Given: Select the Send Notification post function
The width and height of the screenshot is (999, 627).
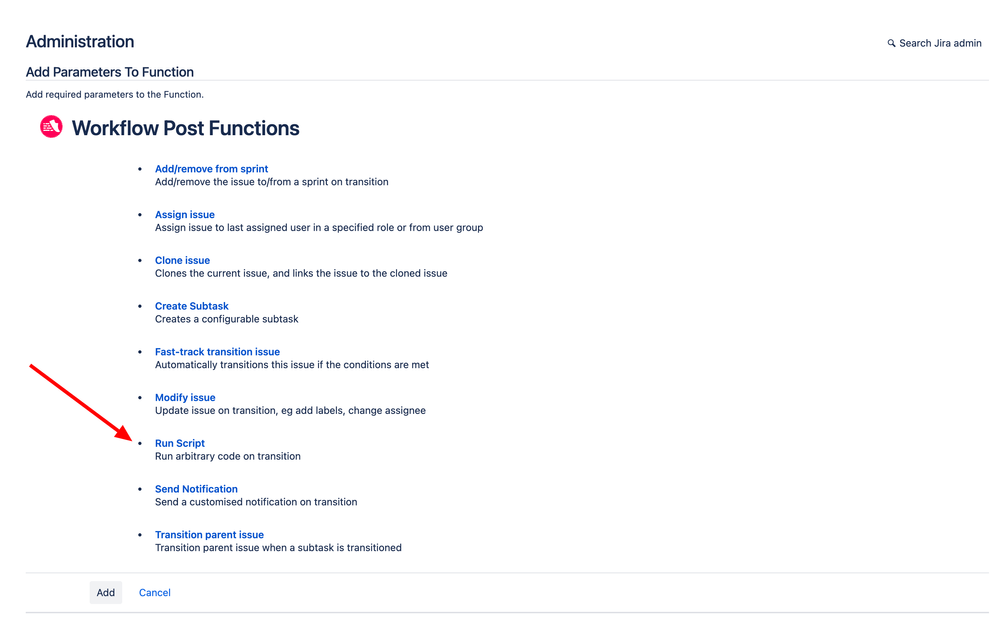Looking at the screenshot, I should point(196,489).
